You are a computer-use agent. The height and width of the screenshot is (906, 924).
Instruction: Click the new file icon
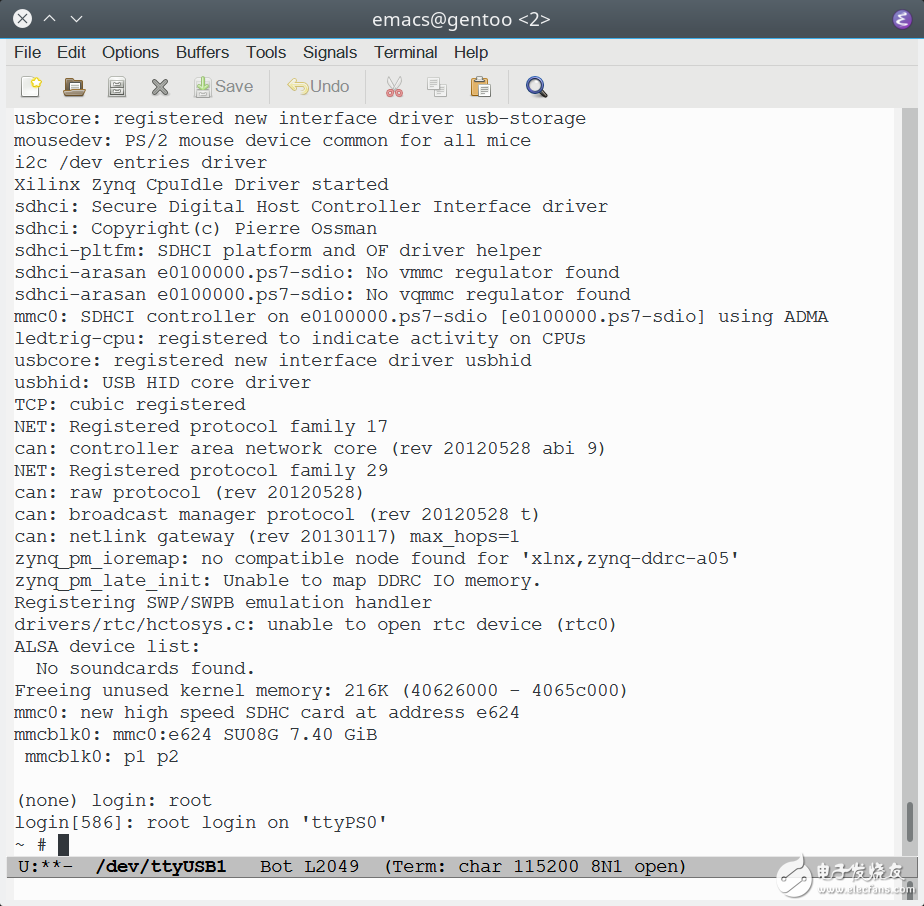pyautogui.click(x=30, y=87)
